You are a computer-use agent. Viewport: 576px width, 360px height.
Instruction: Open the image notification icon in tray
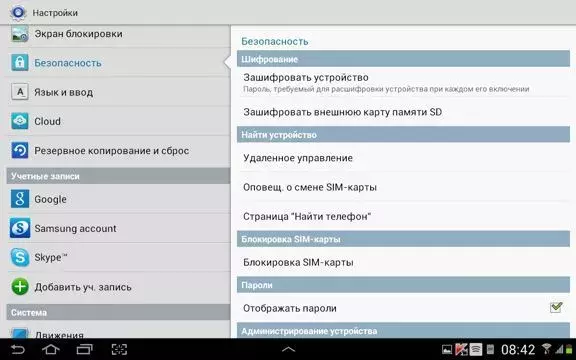(x=447, y=350)
